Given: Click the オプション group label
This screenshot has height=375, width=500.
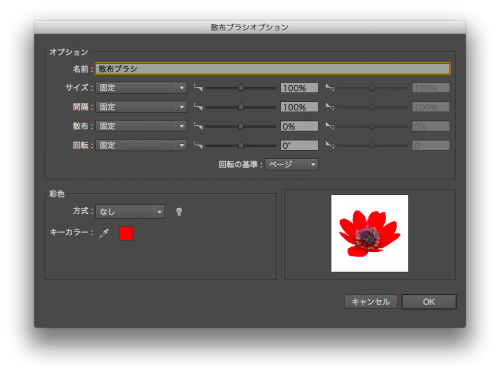Looking at the screenshot, I should click(68, 52).
